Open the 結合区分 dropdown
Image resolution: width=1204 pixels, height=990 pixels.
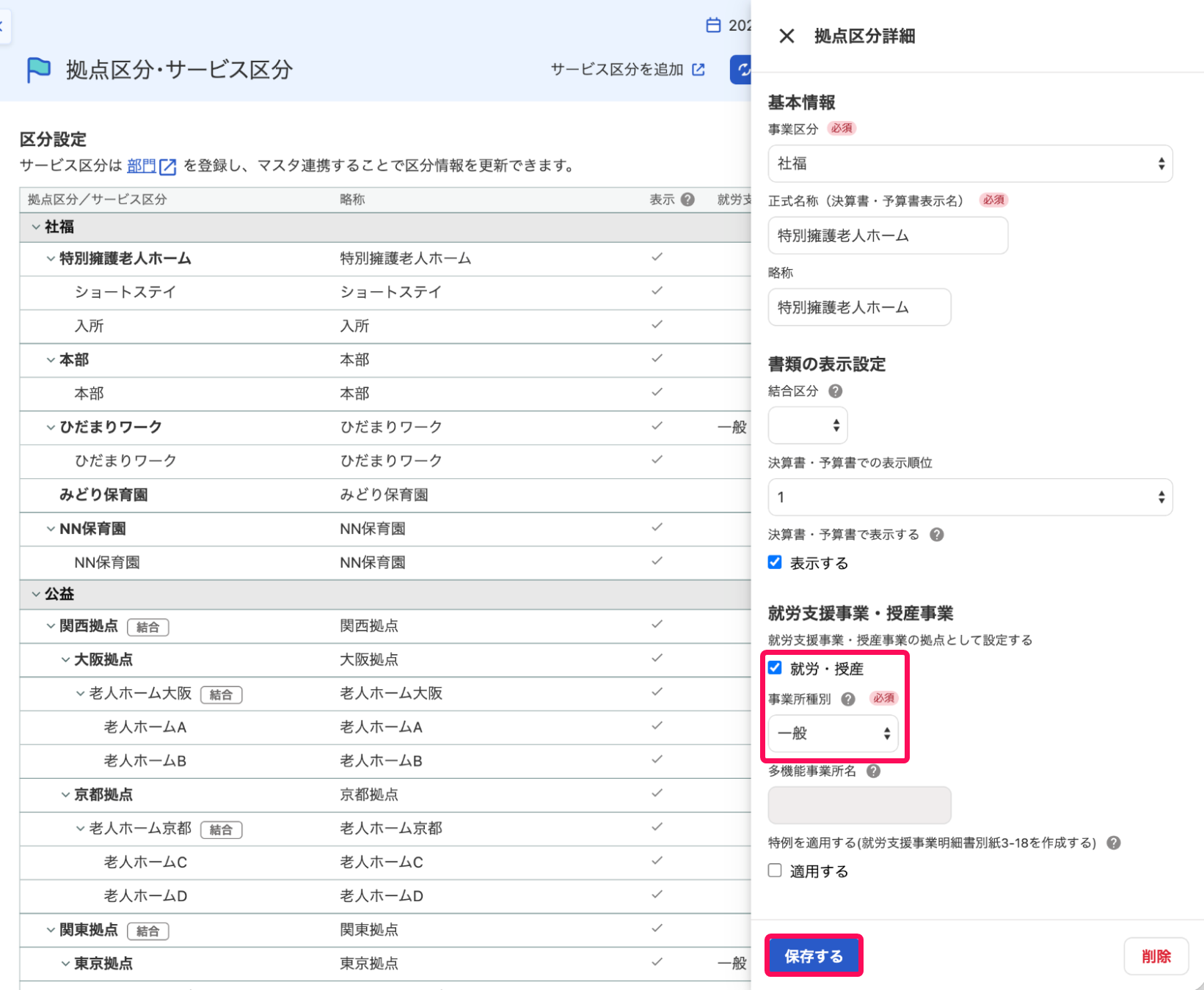808,425
